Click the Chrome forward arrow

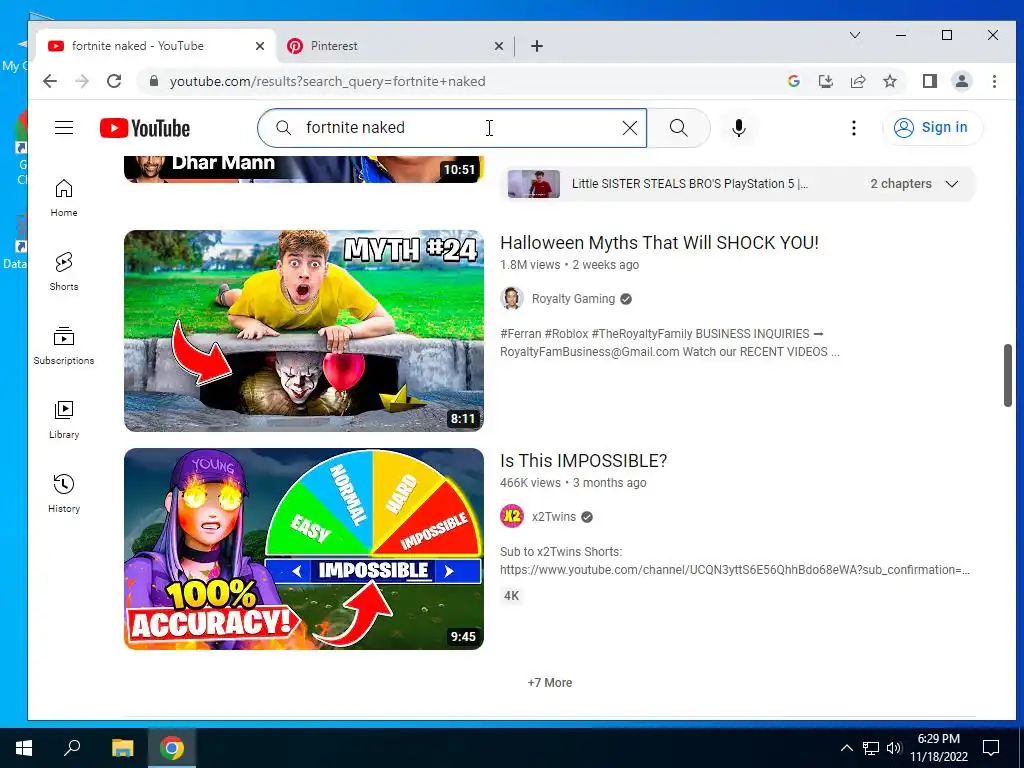pyautogui.click(x=82, y=81)
